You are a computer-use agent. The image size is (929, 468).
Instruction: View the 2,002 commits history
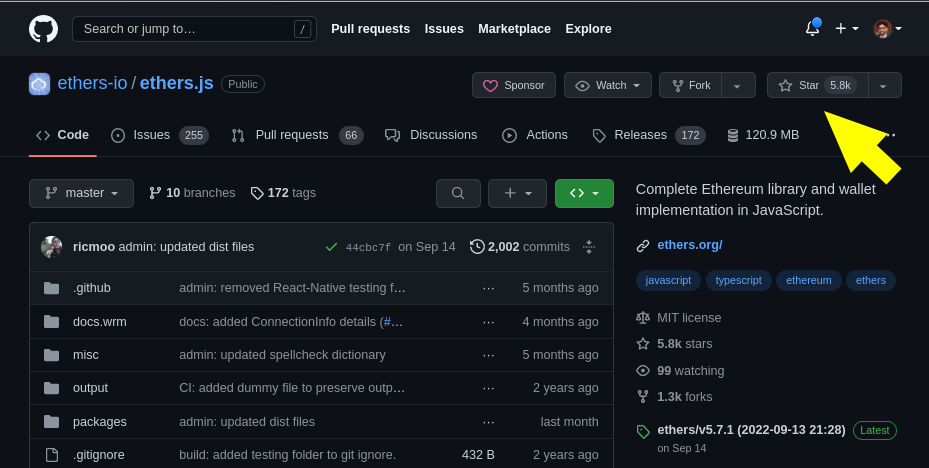520,247
